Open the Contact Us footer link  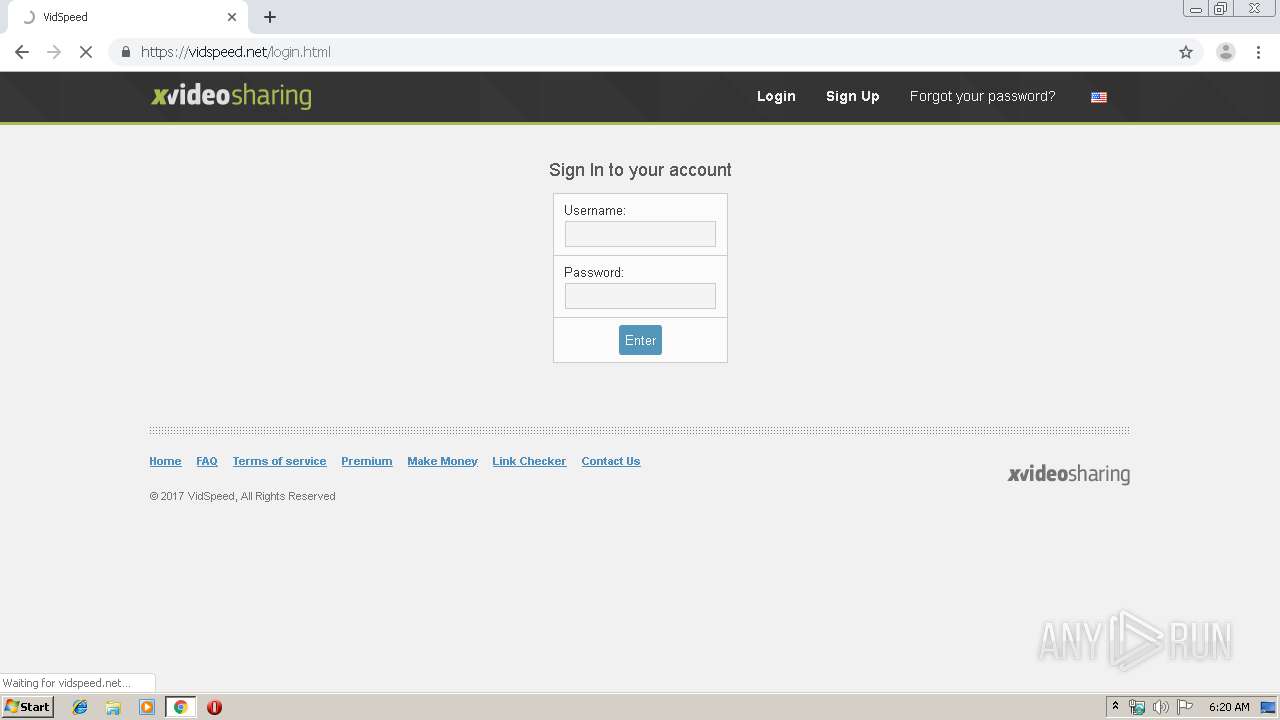(x=610, y=461)
